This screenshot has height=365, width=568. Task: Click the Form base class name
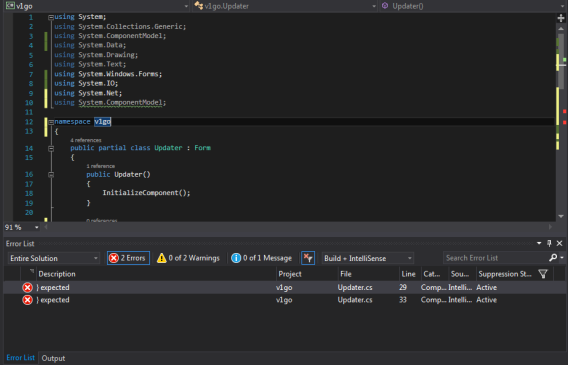pos(202,148)
